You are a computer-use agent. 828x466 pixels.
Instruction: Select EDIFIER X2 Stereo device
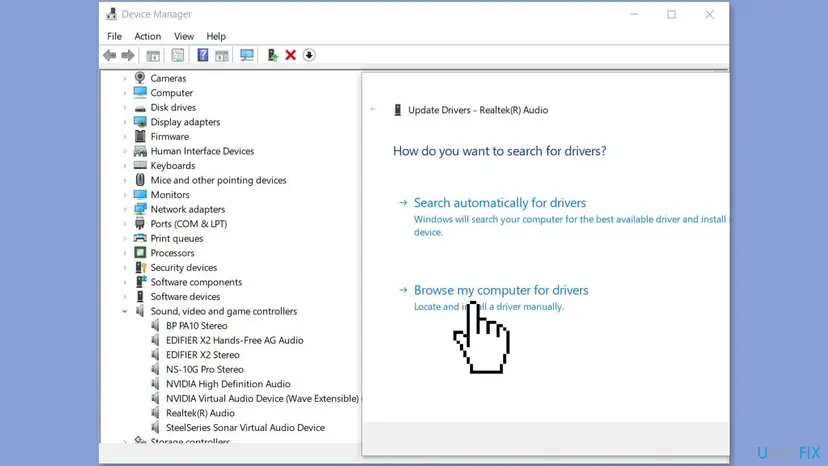coord(203,355)
